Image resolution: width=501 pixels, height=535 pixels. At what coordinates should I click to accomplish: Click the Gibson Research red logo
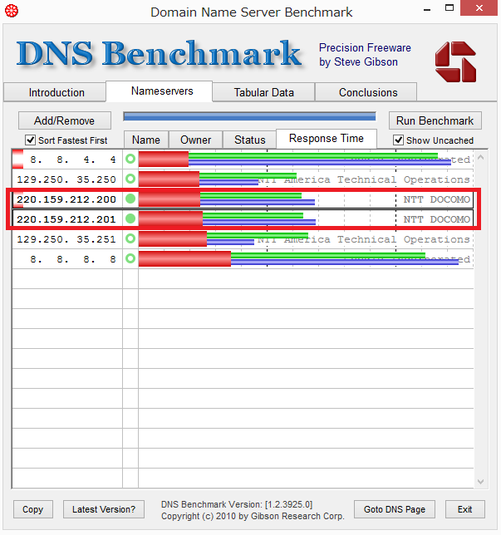[455, 62]
